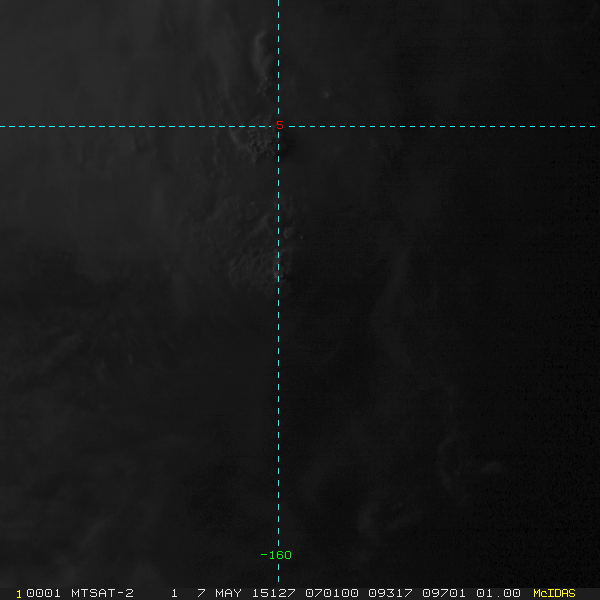Click the green longitude label -160
Viewport: 600px width, 600px height.
(x=276, y=555)
